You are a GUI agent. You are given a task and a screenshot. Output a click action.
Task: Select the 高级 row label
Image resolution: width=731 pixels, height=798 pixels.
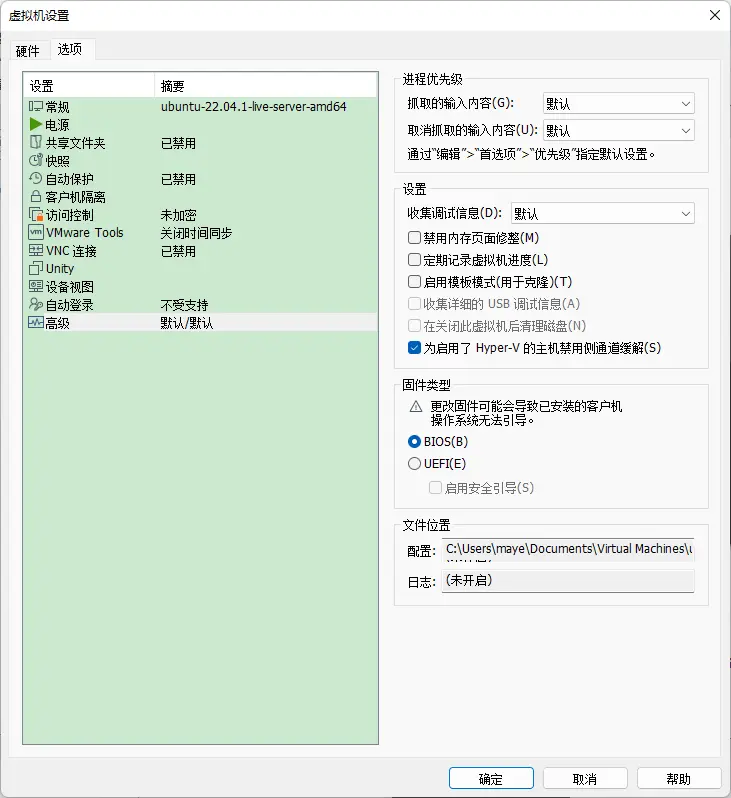click(57, 323)
